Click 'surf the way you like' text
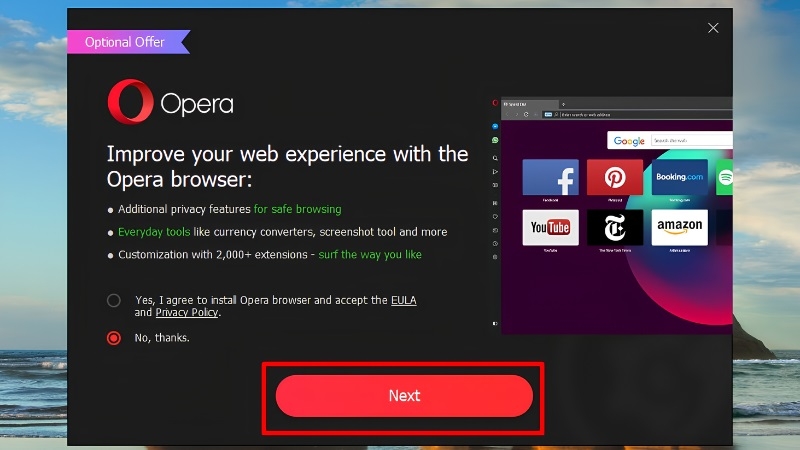Screen dimensions: 800x450 pos(370,255)
